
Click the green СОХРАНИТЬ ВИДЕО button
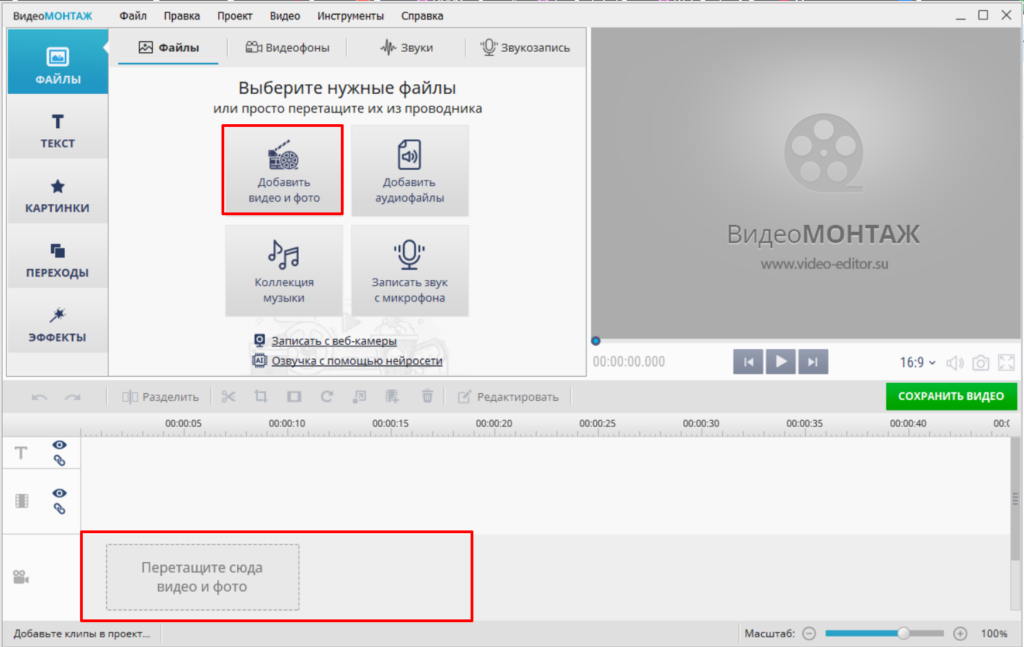tap(951, 396)
